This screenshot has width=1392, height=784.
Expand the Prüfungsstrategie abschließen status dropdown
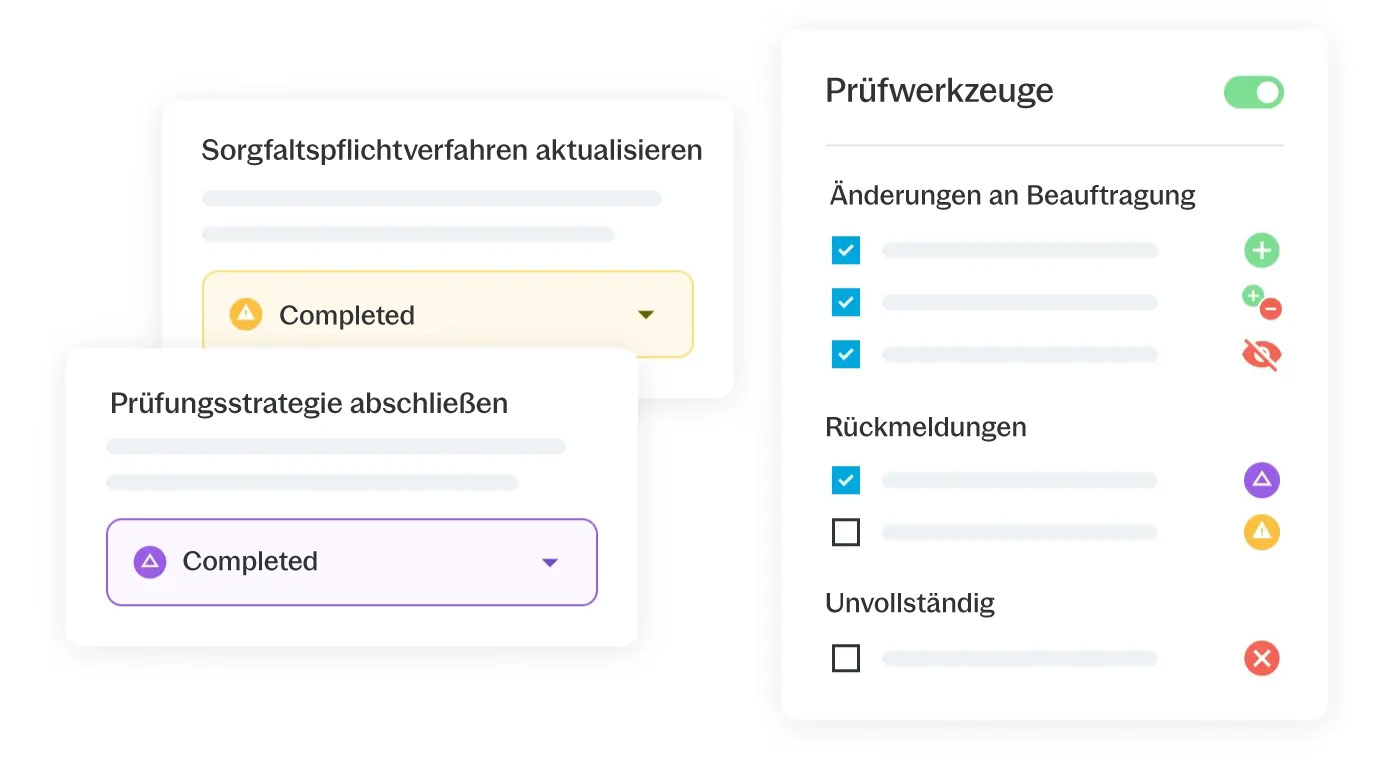tap(352, 562)
